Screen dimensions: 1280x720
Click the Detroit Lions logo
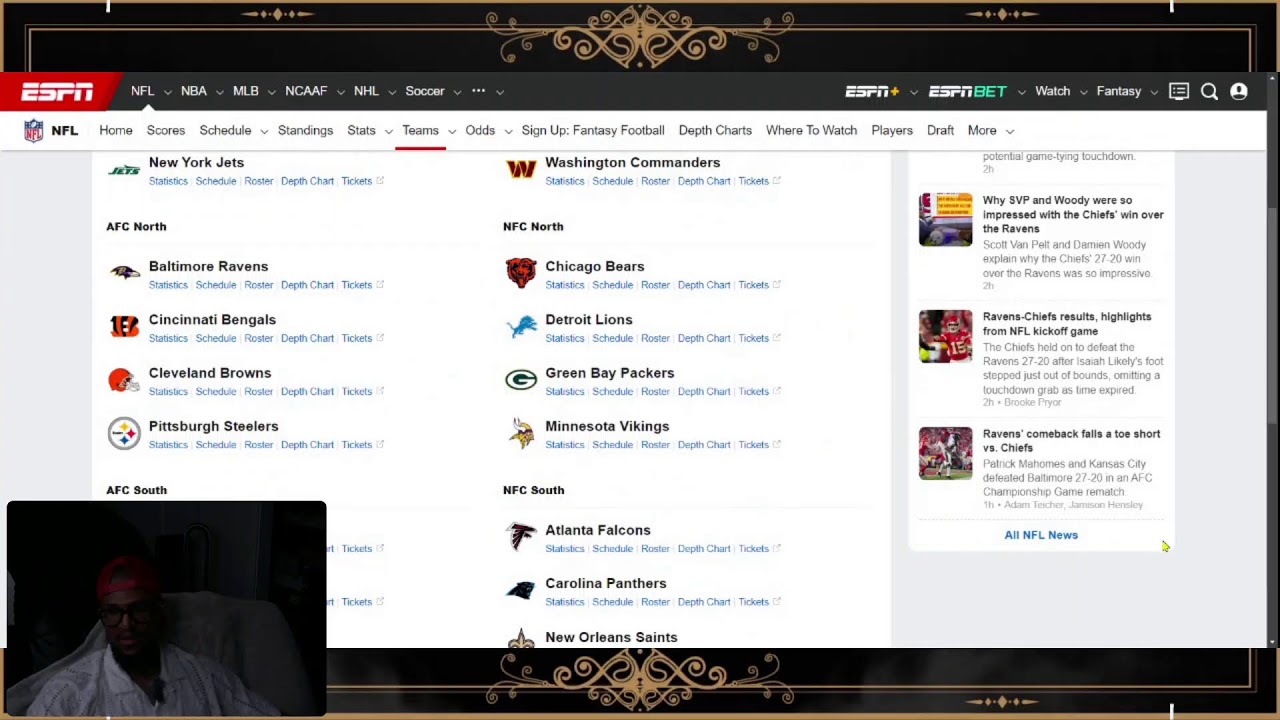[x=521, y=326]
